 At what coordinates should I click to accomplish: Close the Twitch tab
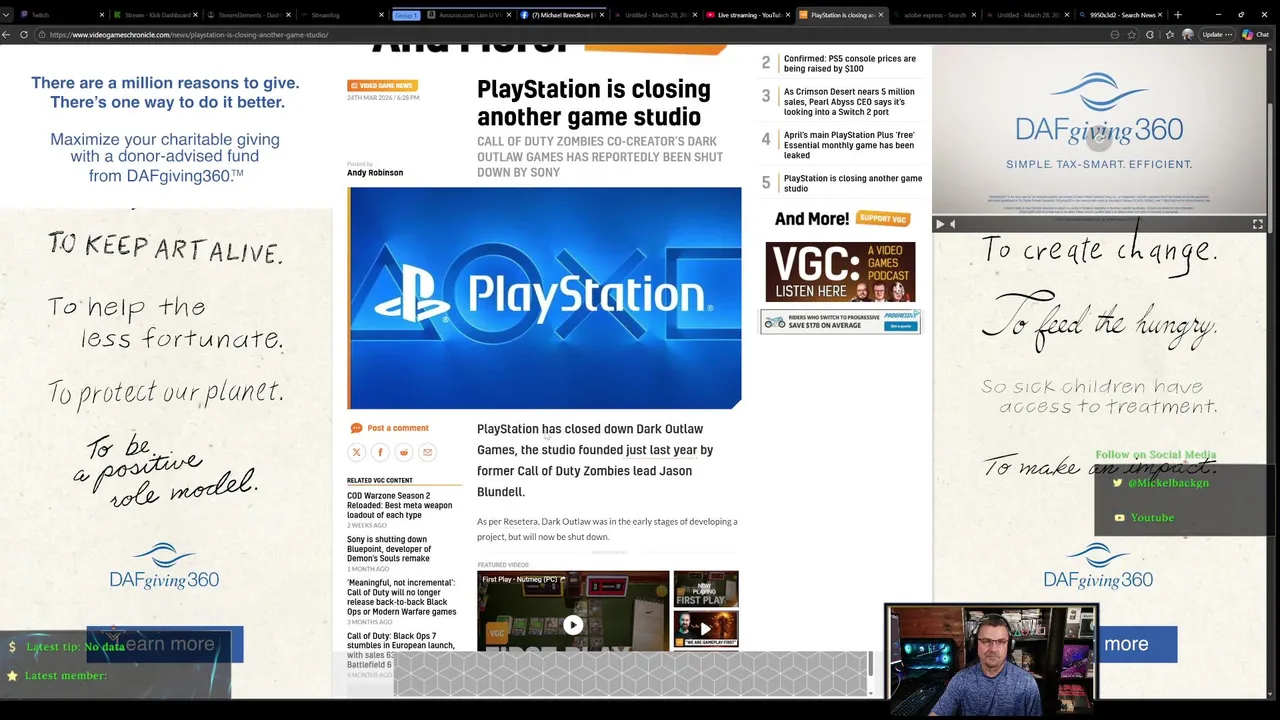pos(102,15)
